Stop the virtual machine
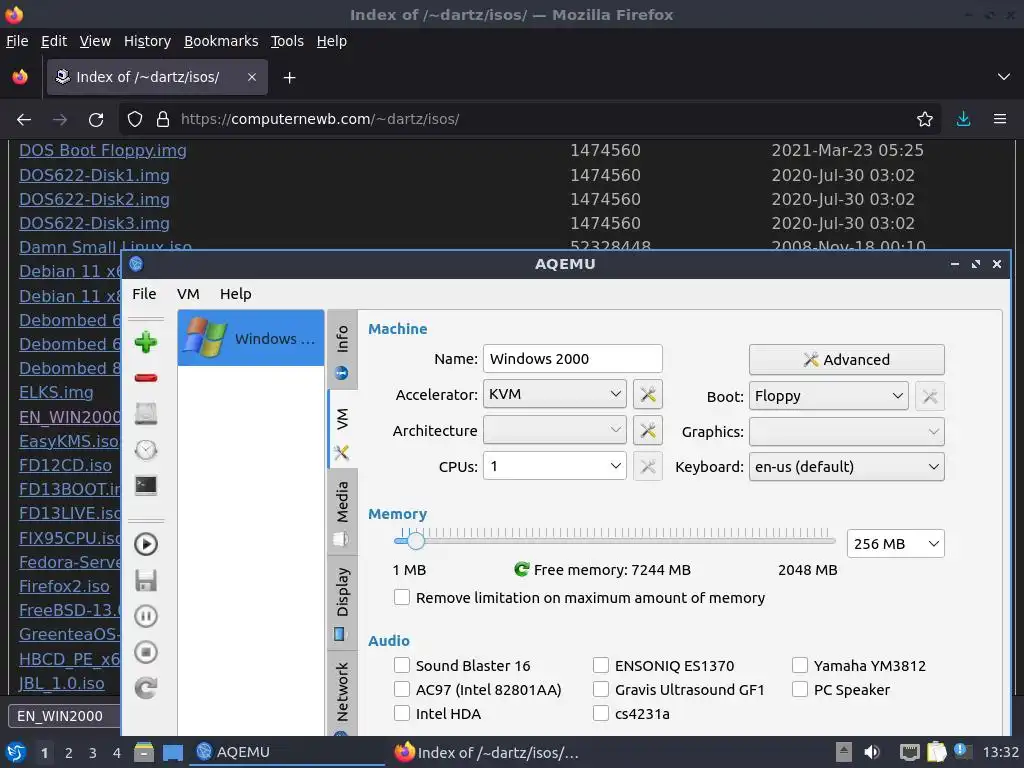 coord(146,652)
